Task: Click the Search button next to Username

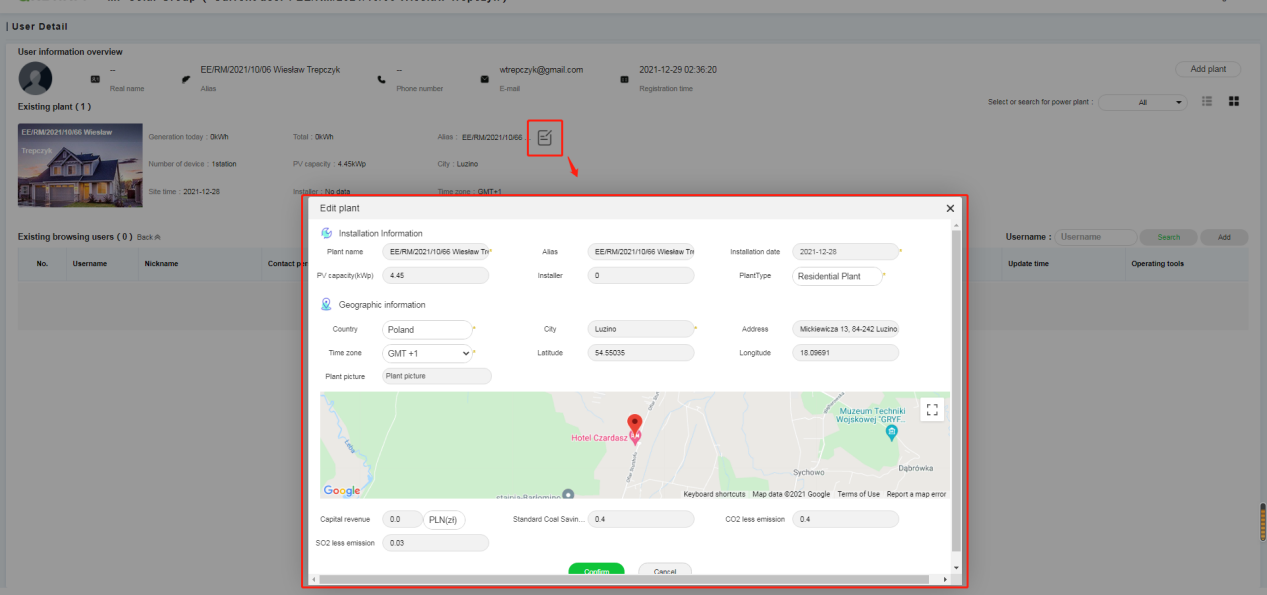Action: [x=1168, y=236]
